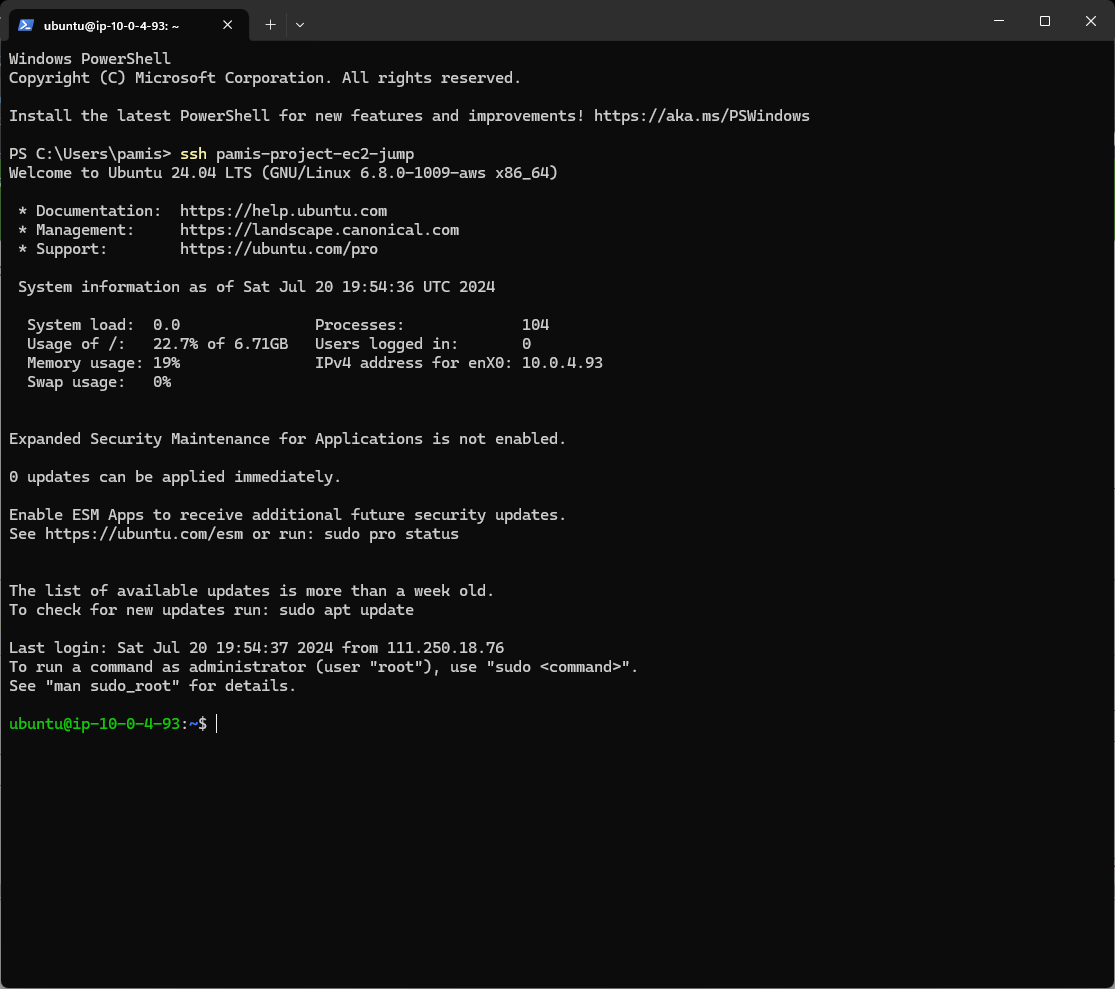Click the 'sudo apt update' command text
Viewport: 1115px width, 989px height.
point(346,610)
